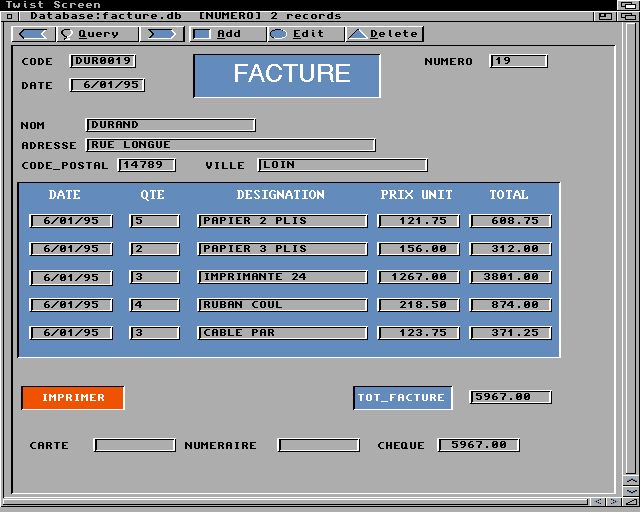Click the horizontal scrollbar track
This screenshot has height=512, width=640.
pyautogui.click(x=296, y=501)
